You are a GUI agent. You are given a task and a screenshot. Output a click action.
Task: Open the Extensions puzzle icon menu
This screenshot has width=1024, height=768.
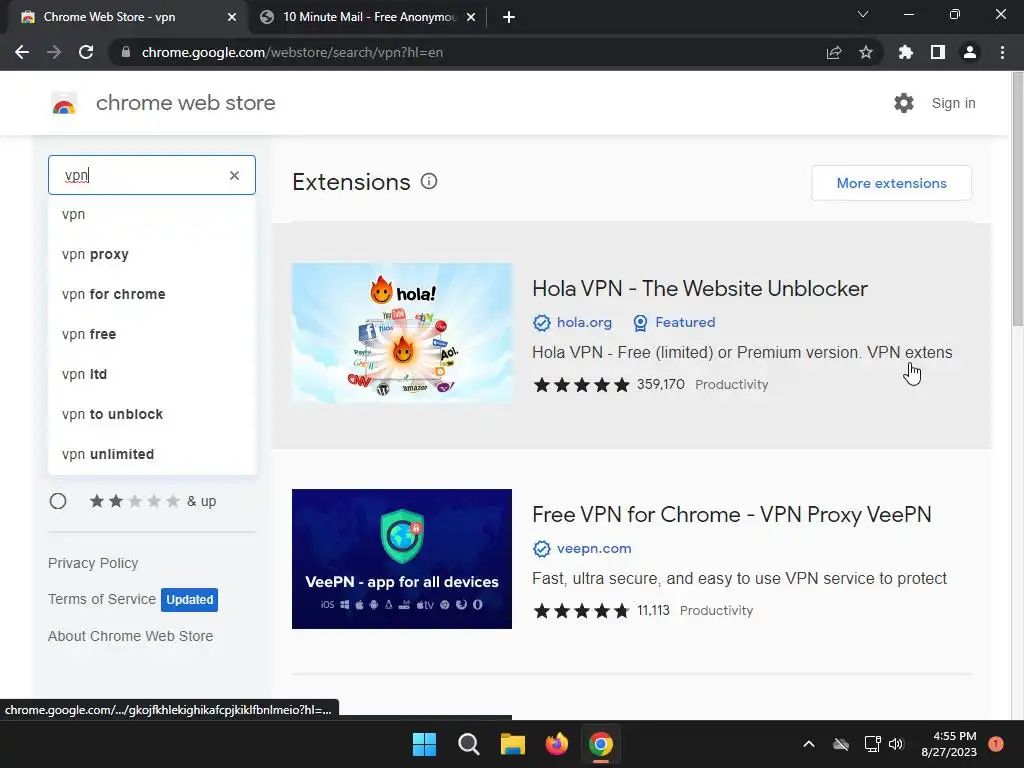pyautogui.click(x=905, y=52)
